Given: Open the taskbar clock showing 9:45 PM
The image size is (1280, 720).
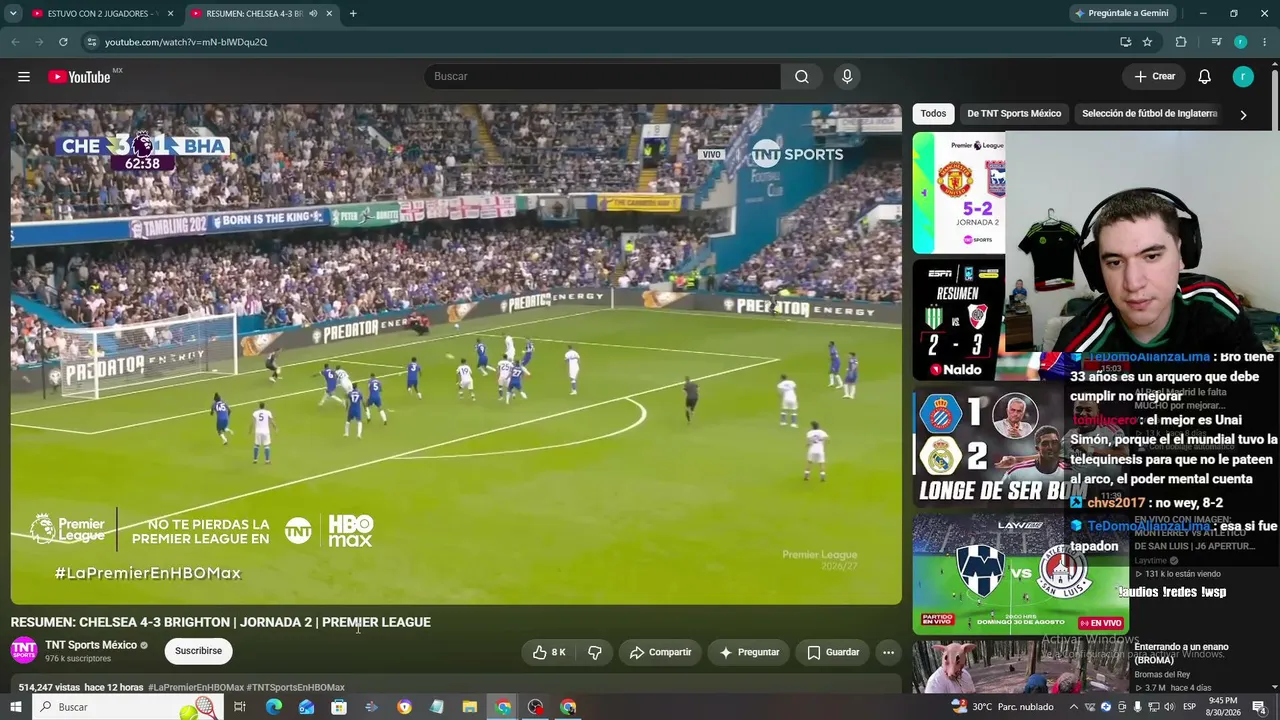Looking at the screenshot, I should [x=1223, y=707].
